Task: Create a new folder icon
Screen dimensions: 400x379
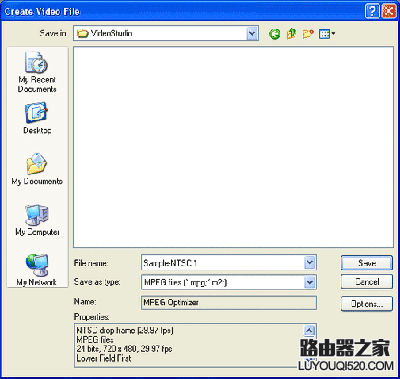Action: coord(308,34)
